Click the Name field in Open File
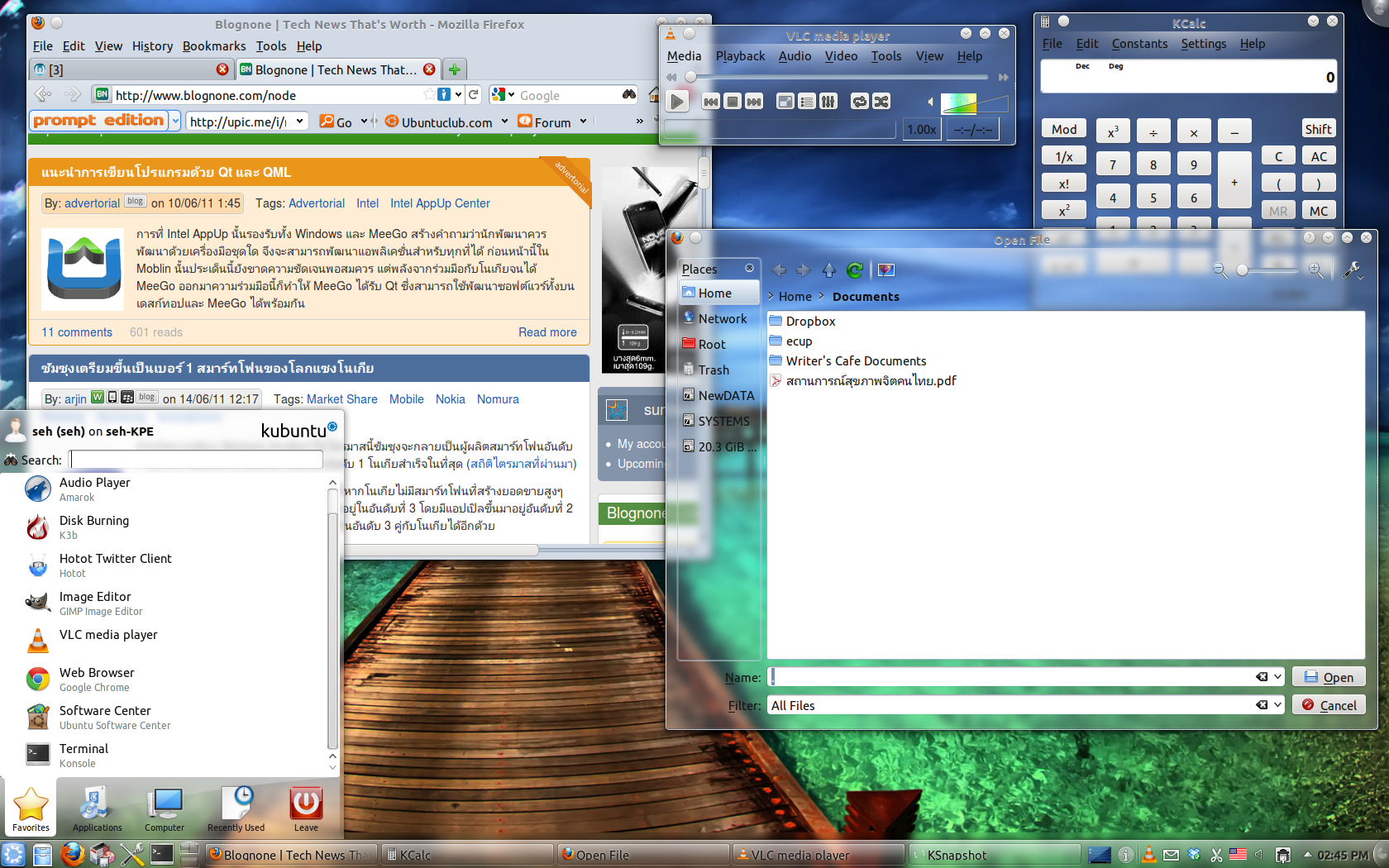Image resolution: width=1389 pixels, height=868 pixels. [x=1025, y=677]
